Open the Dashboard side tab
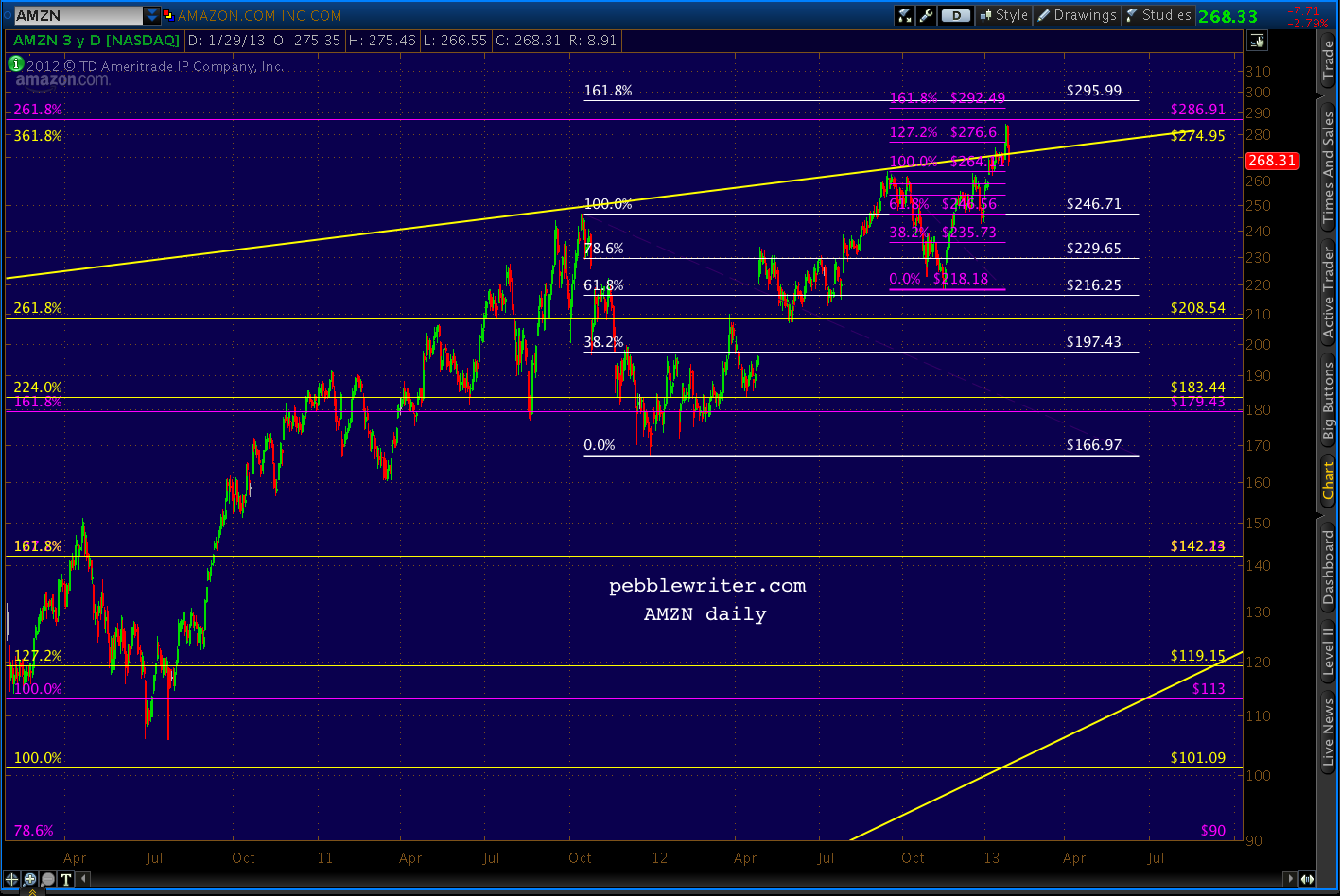This screenshot has height=896, width=1340. coord(1329,567)
